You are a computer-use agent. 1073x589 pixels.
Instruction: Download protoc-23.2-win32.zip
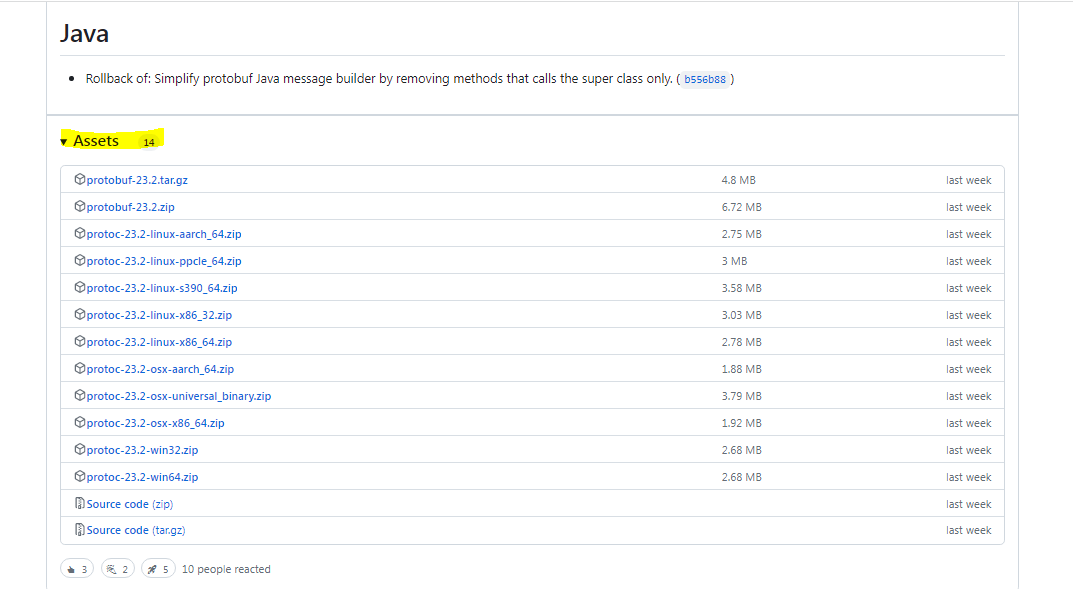[x=142, y=450]
